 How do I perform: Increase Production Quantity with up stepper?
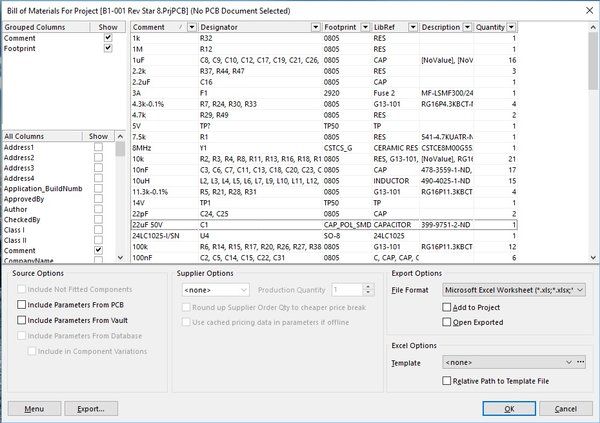pyautogui.click(x=368, y=287)
